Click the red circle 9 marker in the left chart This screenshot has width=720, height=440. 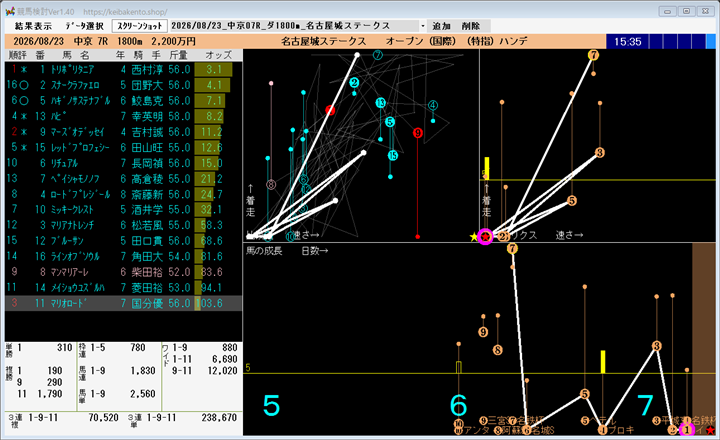pos(417,133)
